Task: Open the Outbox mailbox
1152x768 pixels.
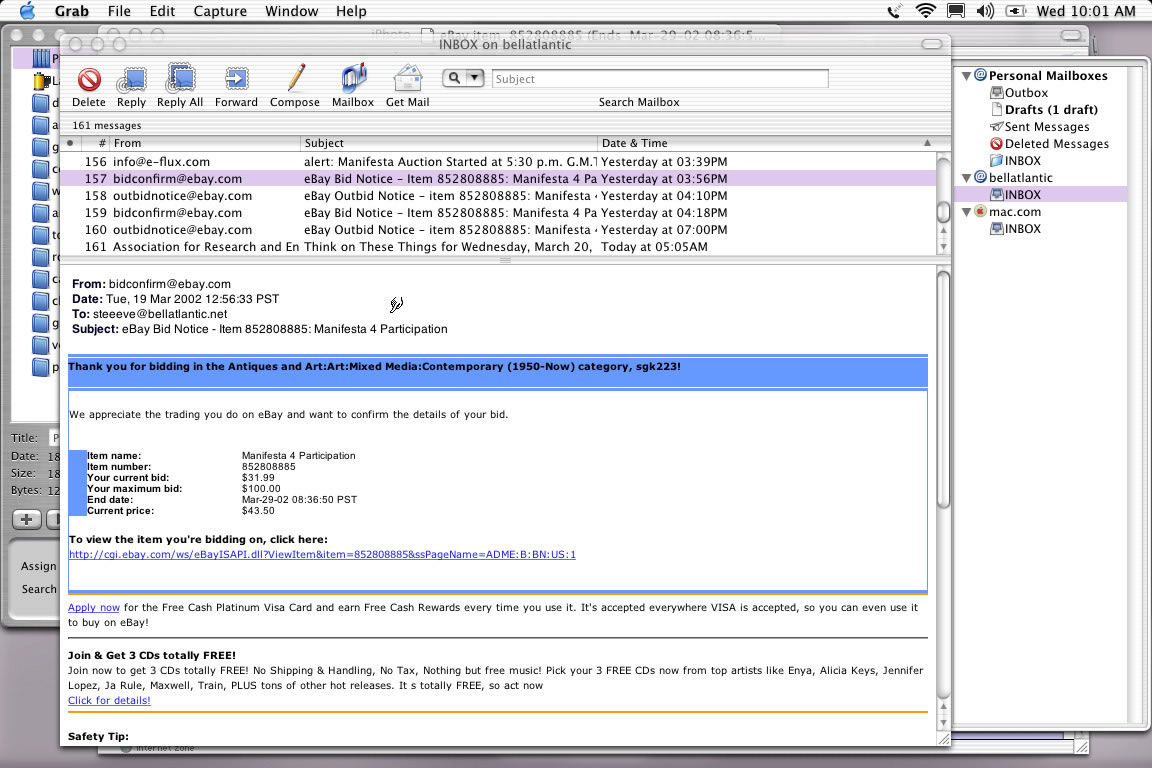Action: (1019, 93)
